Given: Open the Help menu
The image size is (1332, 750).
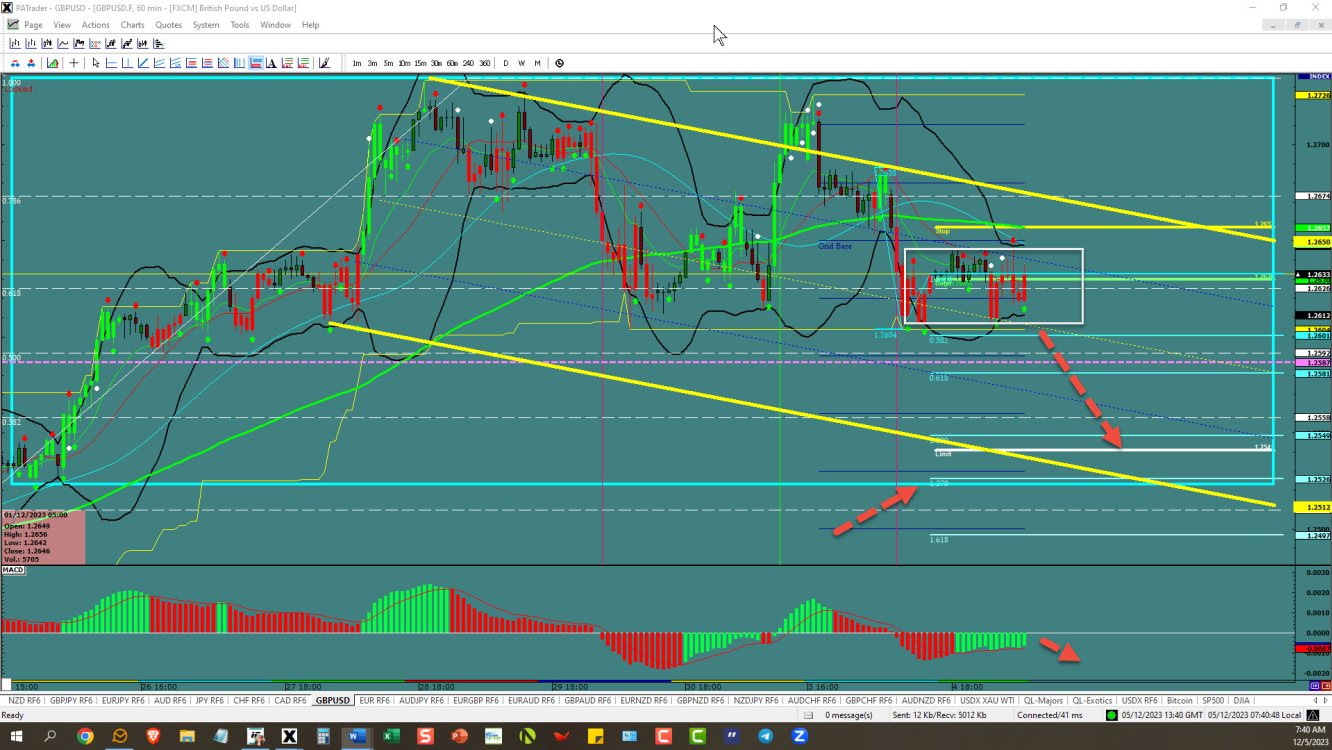Looking at the screenshot, I should point(311,25).
